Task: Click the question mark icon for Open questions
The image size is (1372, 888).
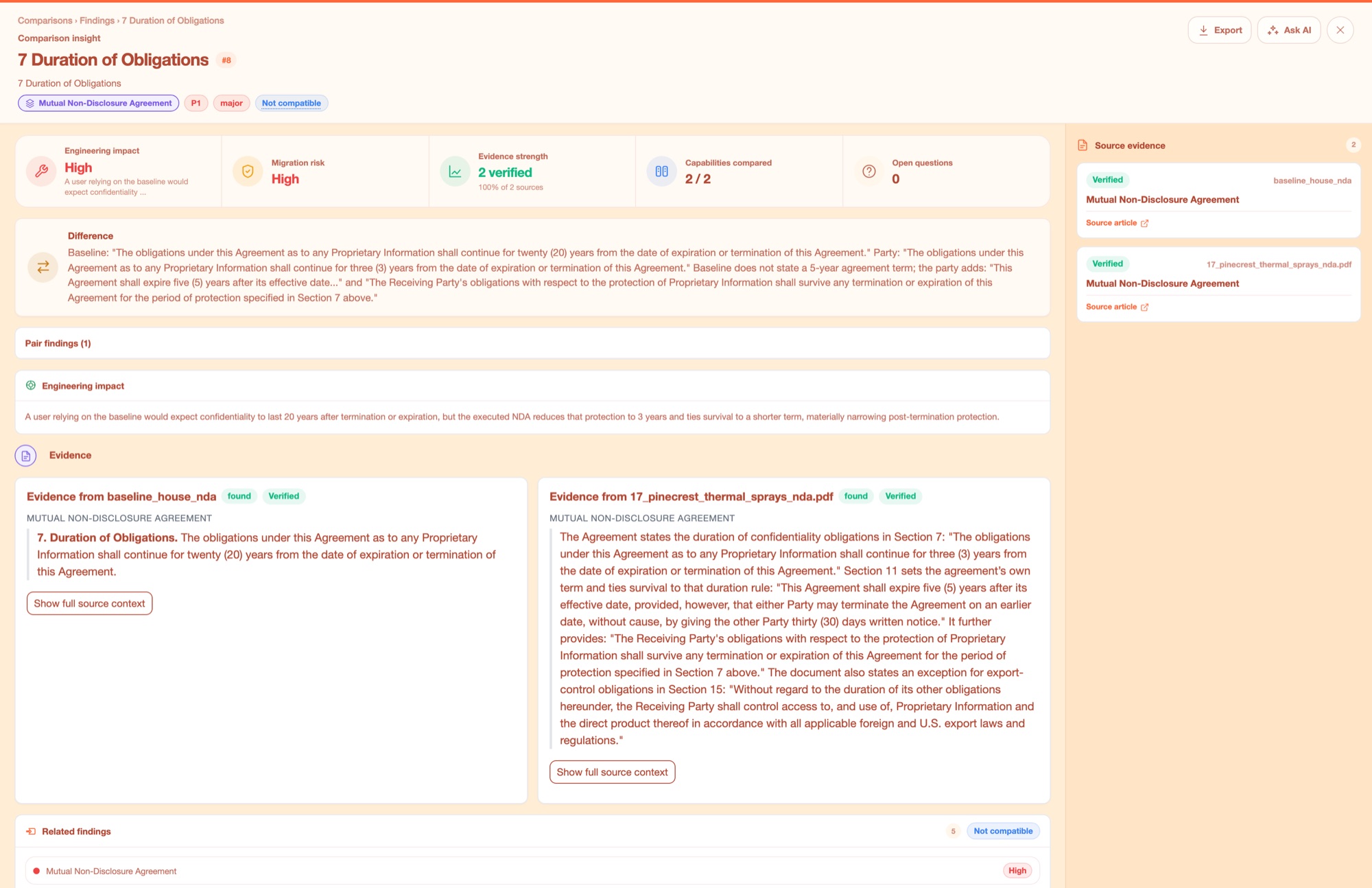Action: point(868,171)
